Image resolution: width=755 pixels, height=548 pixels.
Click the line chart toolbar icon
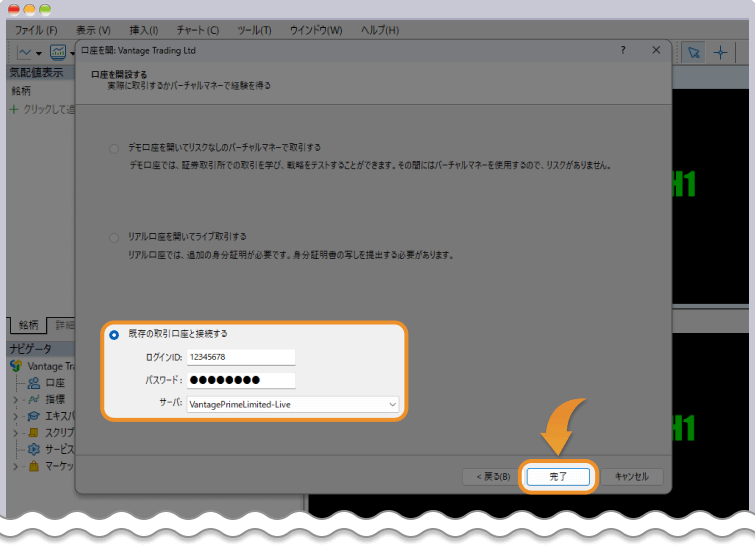click(24, 52)
